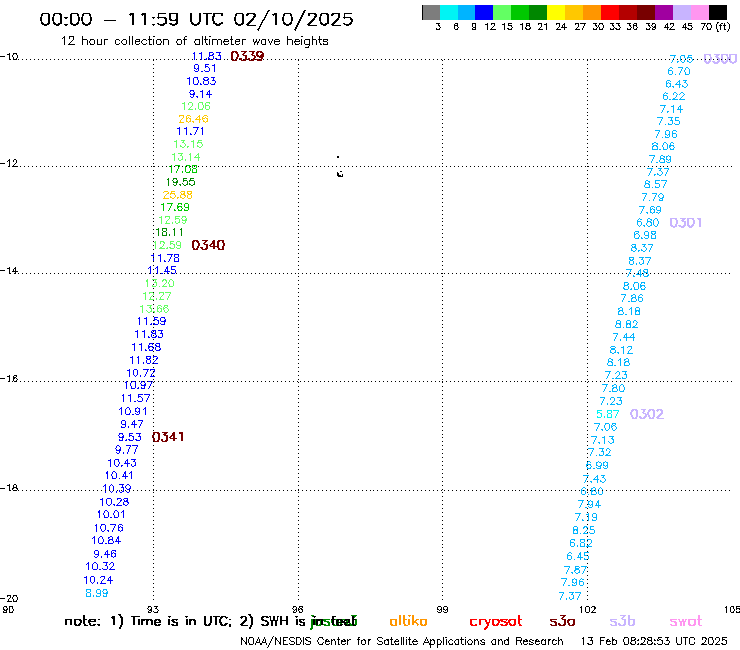The width and height of the screenshot is (740, 650).
Task: Click the 0302 time marker
Action: pyautogui.click(x=647, y=414)
